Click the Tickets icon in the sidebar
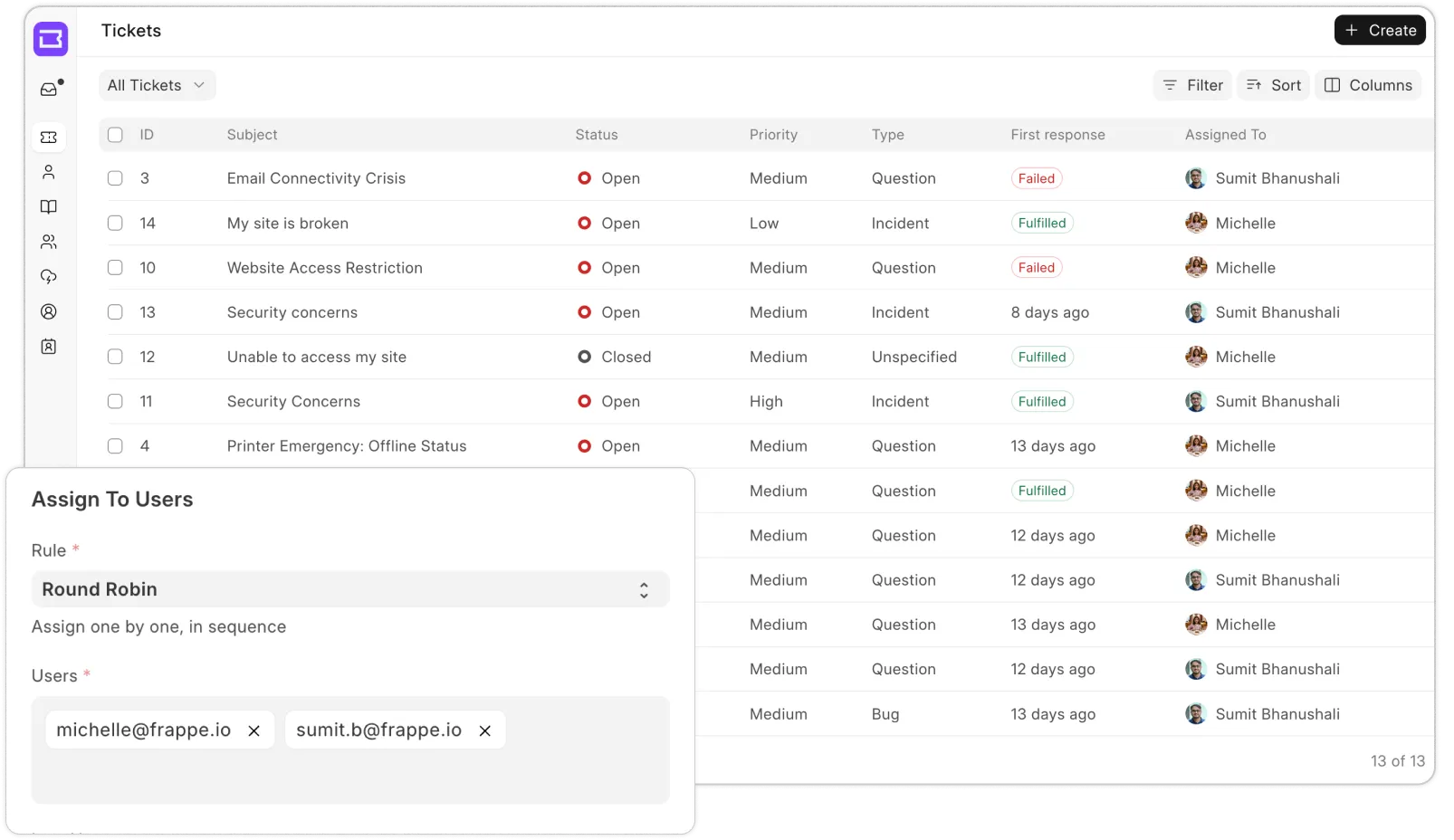 tap(49, 137)
